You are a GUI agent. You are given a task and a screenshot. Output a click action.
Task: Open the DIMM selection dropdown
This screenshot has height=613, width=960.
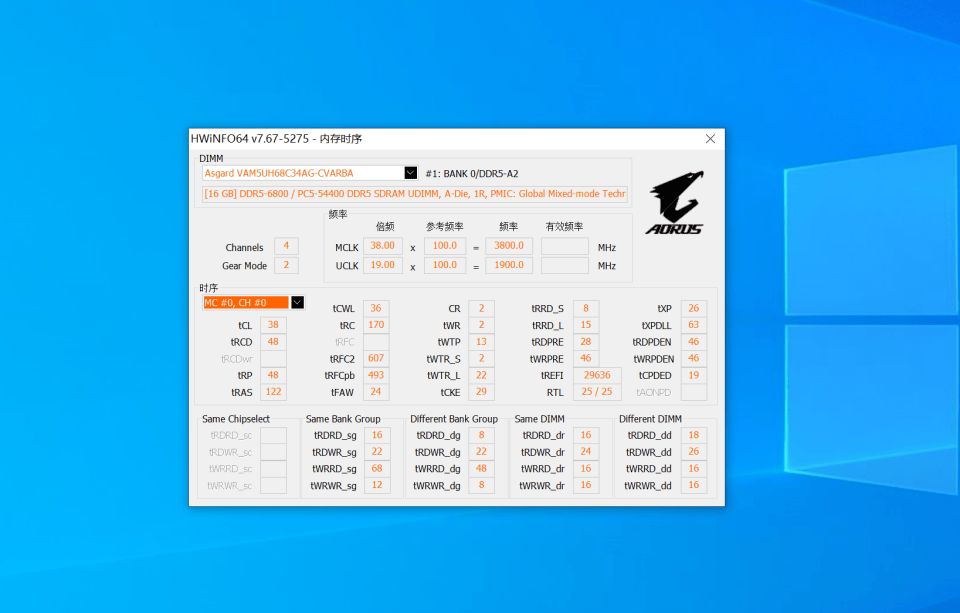point(410,172)
